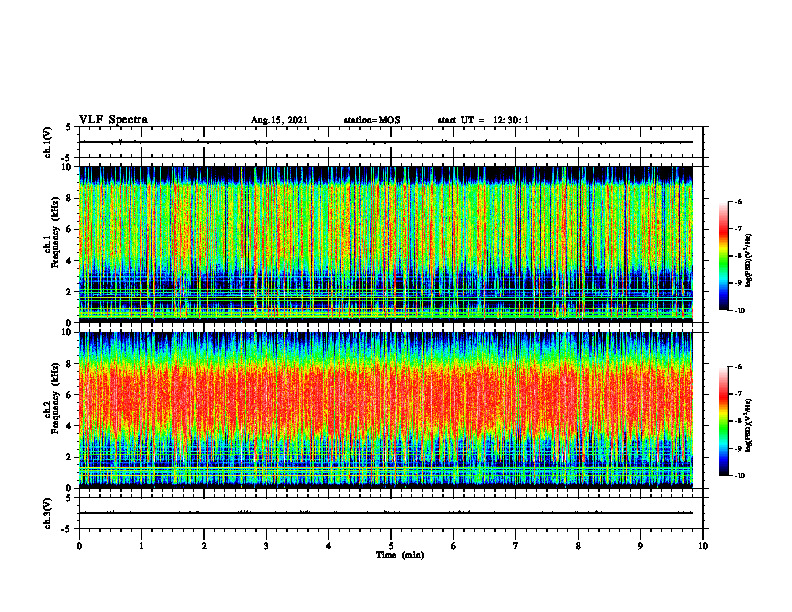Click ch.2 frequency tick "2"
The image size is (792, 612).
click(71, 457)
